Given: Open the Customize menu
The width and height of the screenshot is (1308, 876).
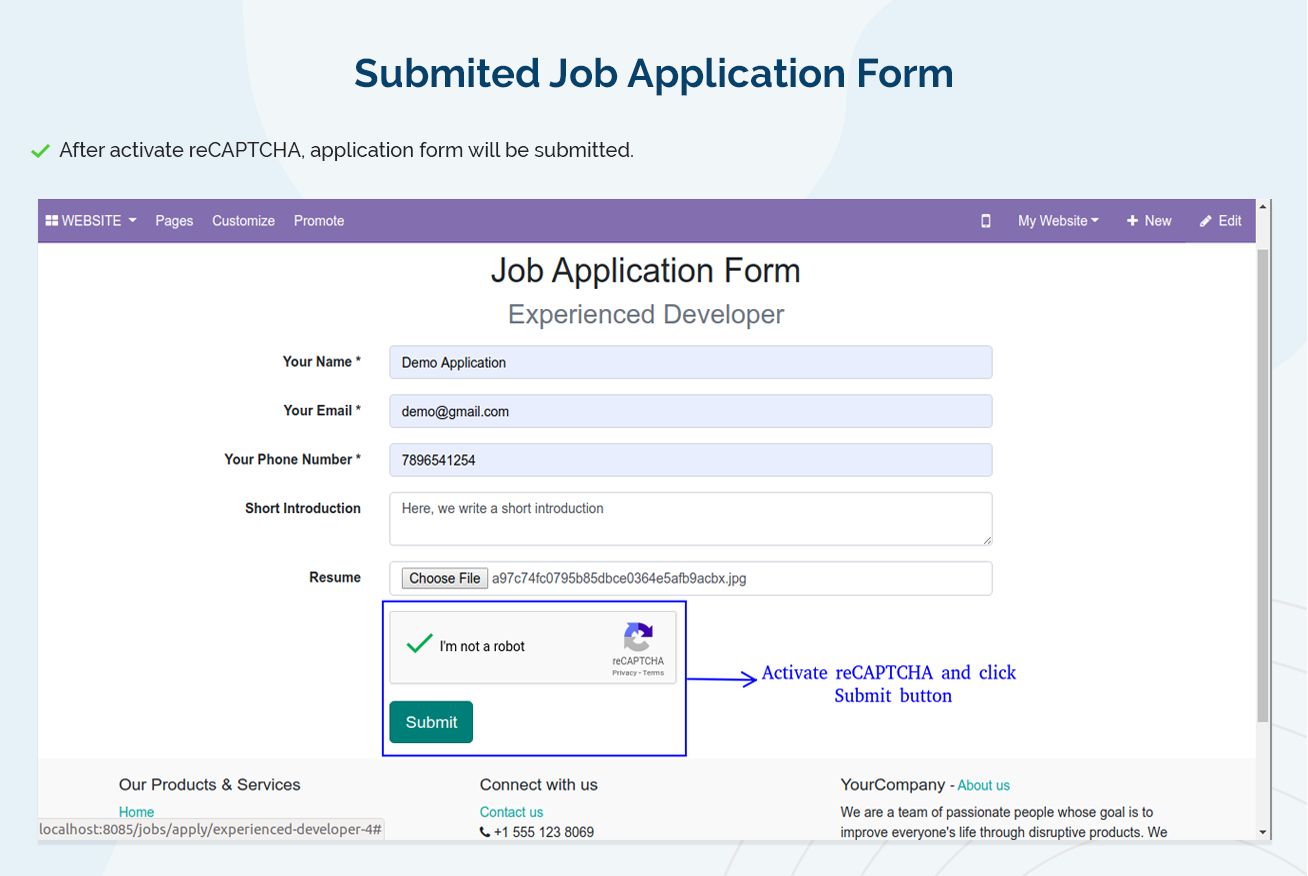Looking at the screenshot, I should pyautogui.click(x=243, y=221).
